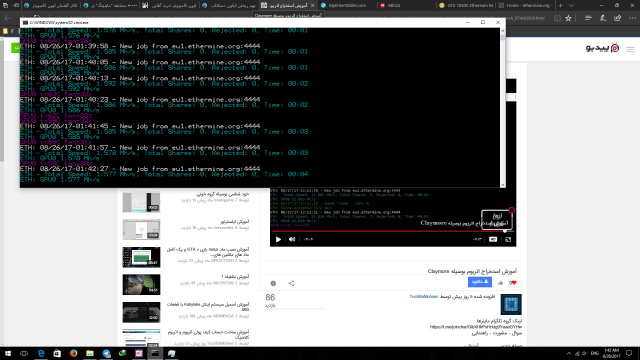Close the active video tutorial browser tab
This screenshot has width=640, height=360.
(x=312, y=5)
